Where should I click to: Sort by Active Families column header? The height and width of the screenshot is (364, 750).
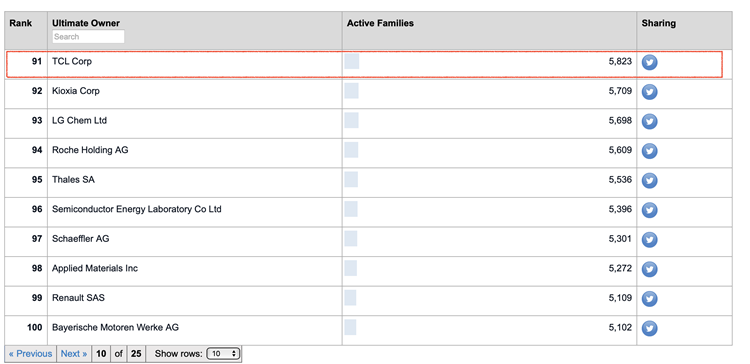pos(380,23)
